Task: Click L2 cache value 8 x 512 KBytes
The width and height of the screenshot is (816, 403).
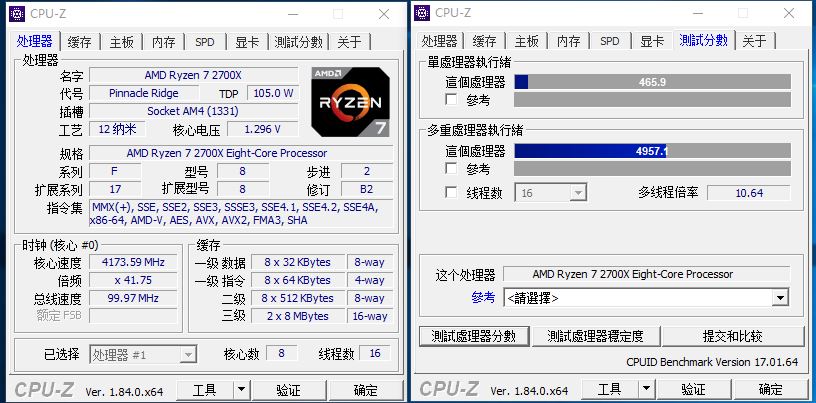Action: pos(297,298)
